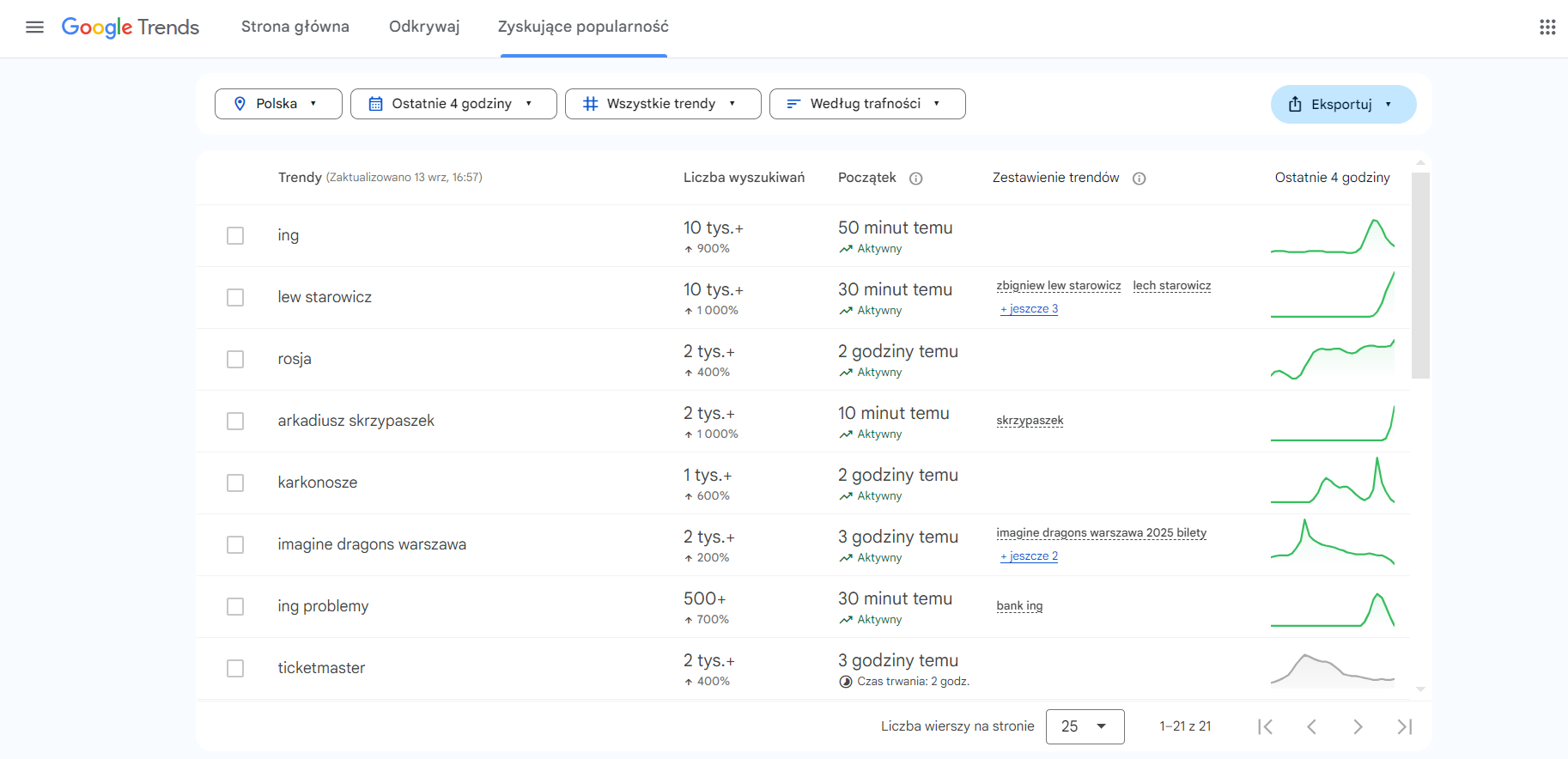Go to the Strona główna tab
1568x759 pixels.
pos(295,27)
